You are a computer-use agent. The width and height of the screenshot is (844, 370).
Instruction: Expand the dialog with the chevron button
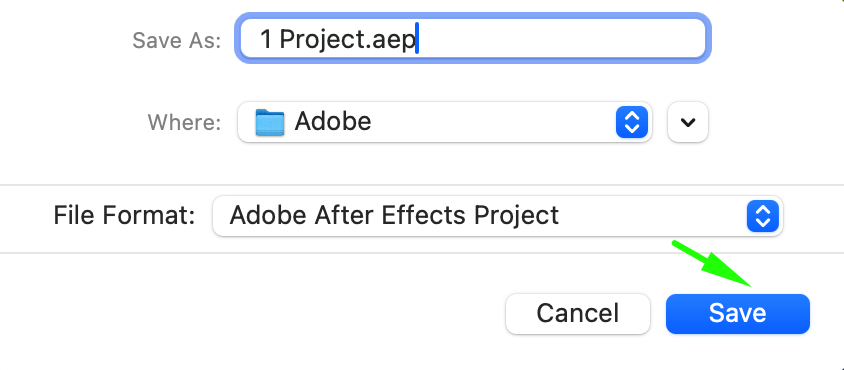click(x=687, y=122)
